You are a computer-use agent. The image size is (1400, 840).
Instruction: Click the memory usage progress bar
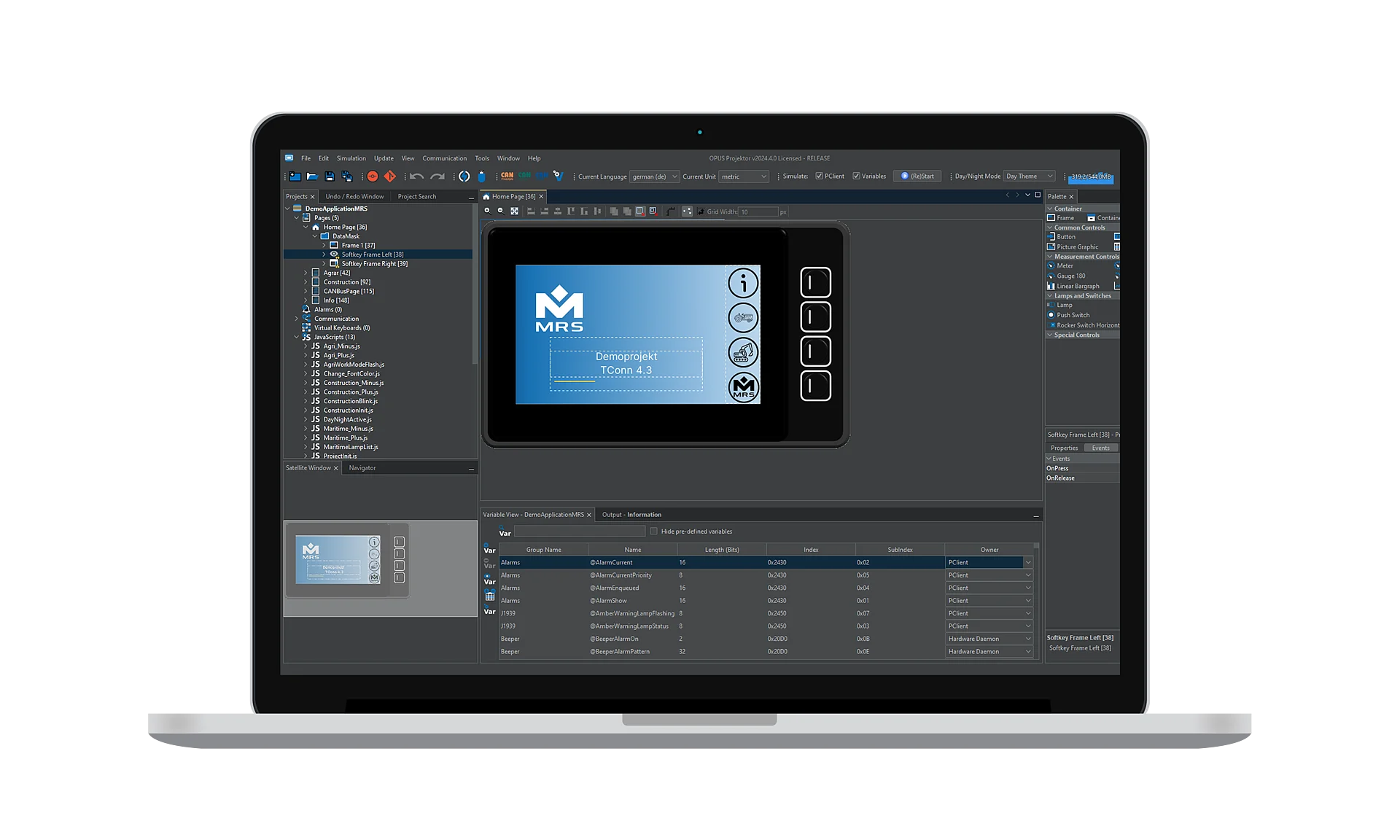(1091, 177)
